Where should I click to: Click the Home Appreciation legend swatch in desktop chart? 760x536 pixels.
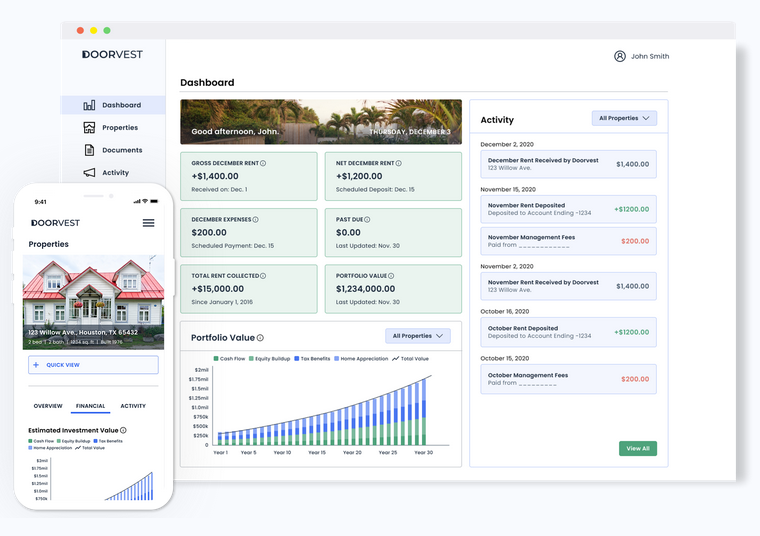tap(336, 359)
